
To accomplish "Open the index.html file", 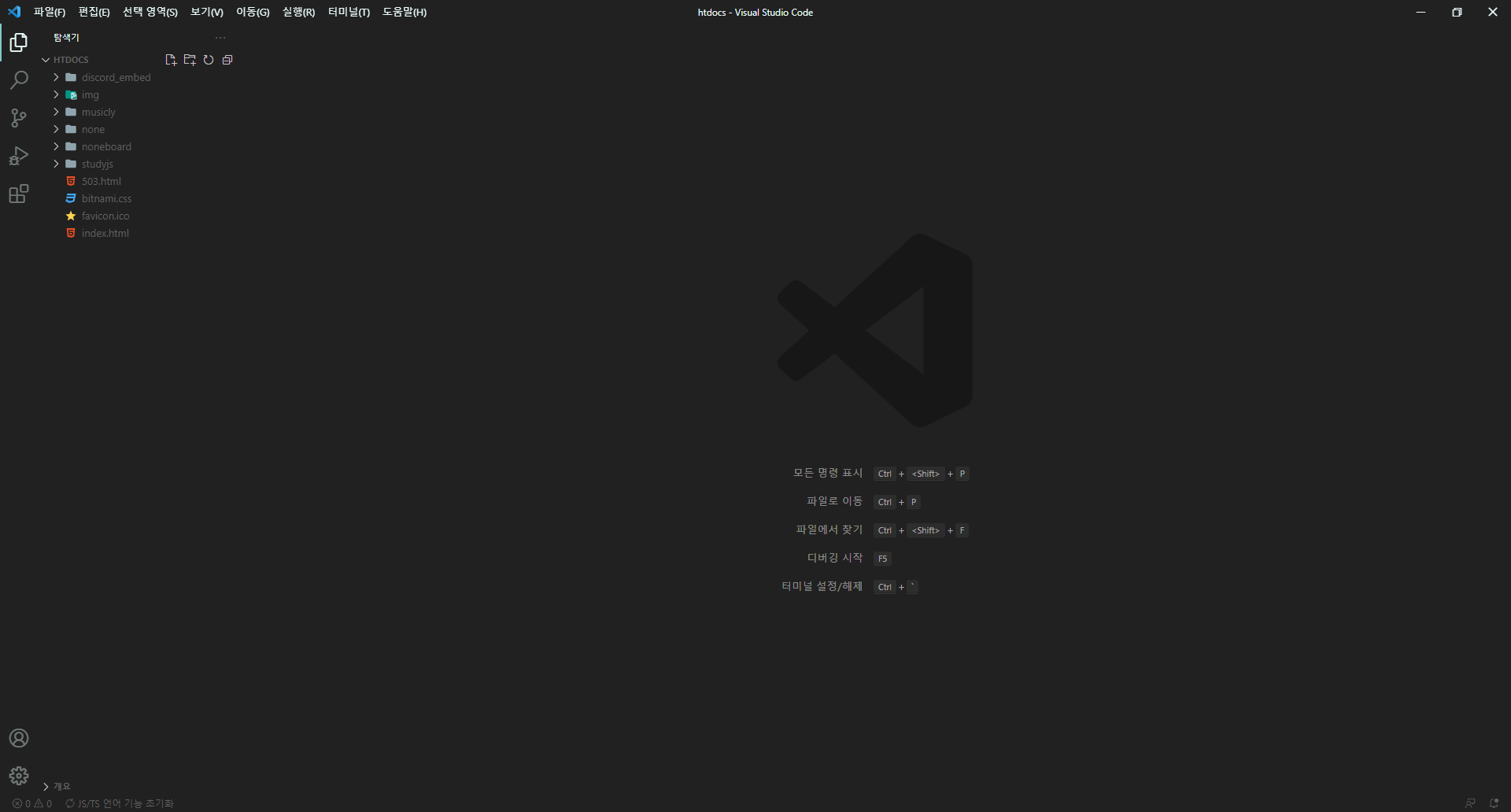I will tap(105, 233).
